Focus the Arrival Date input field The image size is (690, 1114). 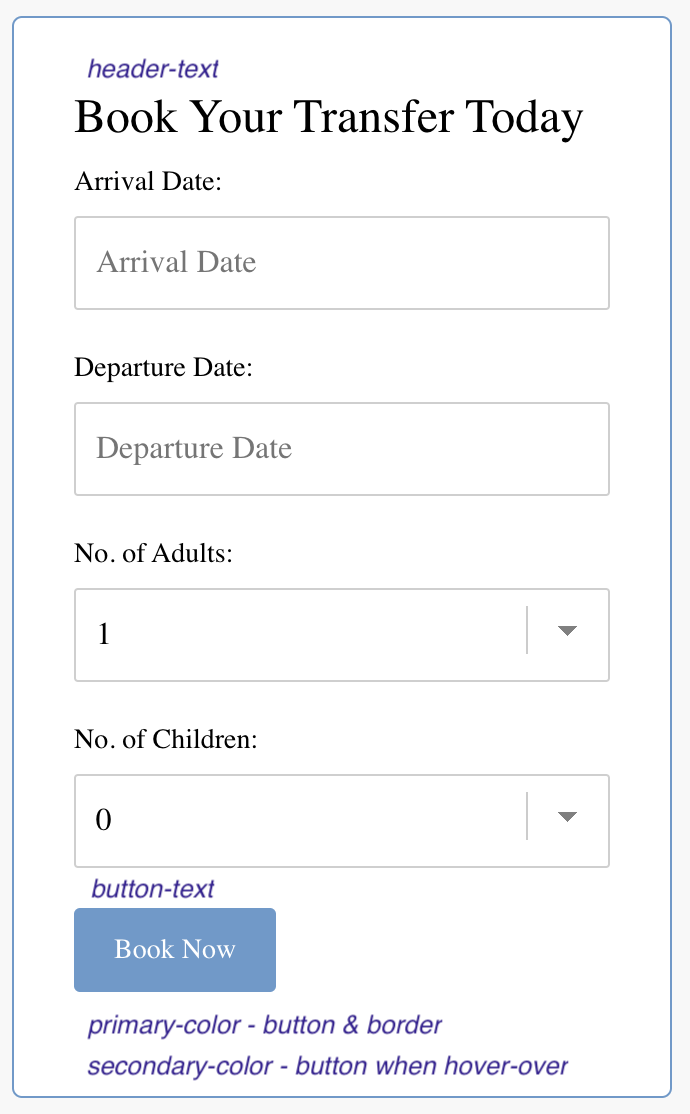click(x=342, y=263)
